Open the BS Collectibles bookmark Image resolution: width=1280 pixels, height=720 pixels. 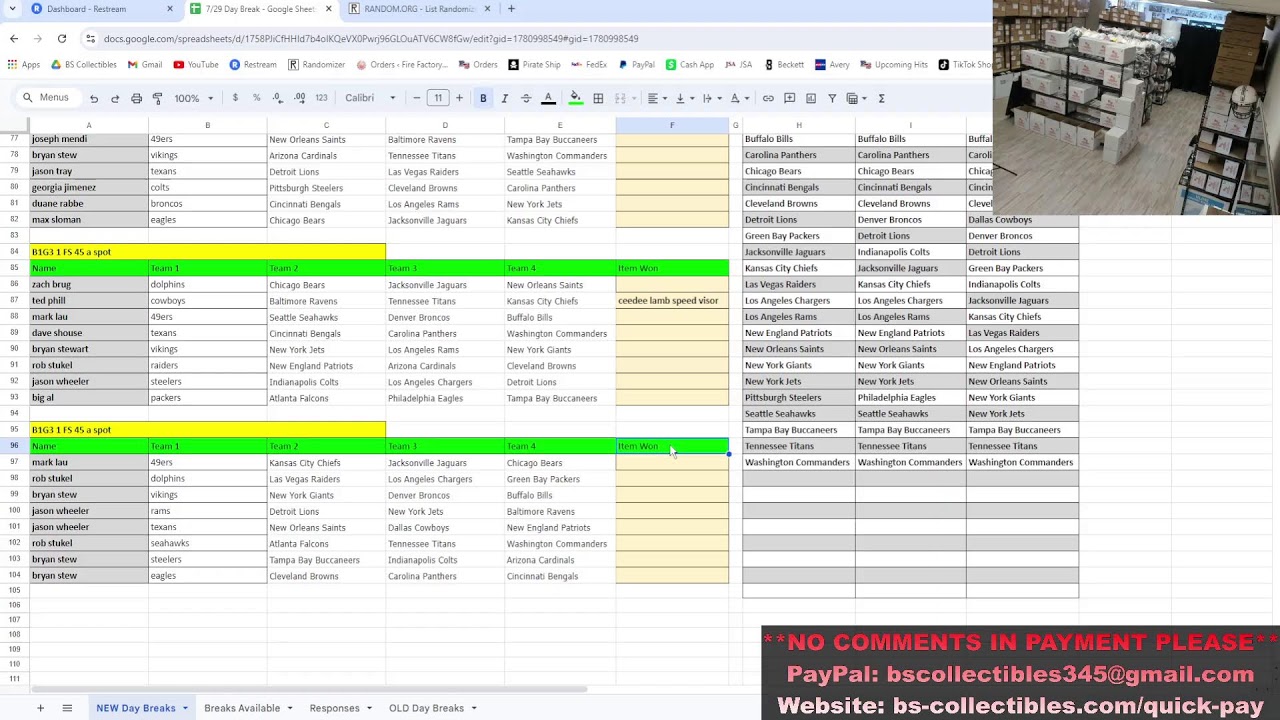pyautogui.click(x=83, y=65)
